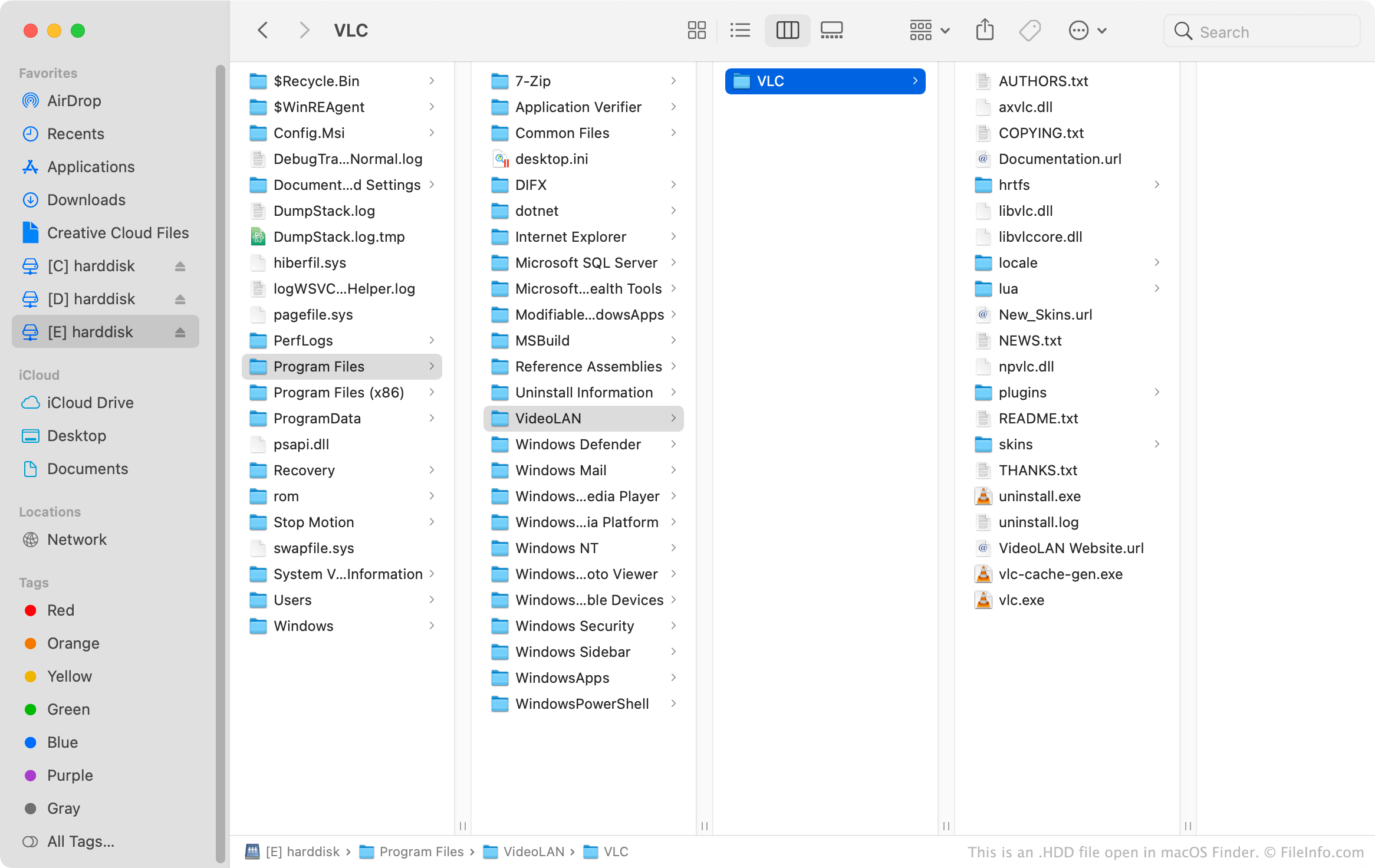The image size is (1375, 868).
Task: Select the selected VLC folder row
Action: click(x=825, y=81)
